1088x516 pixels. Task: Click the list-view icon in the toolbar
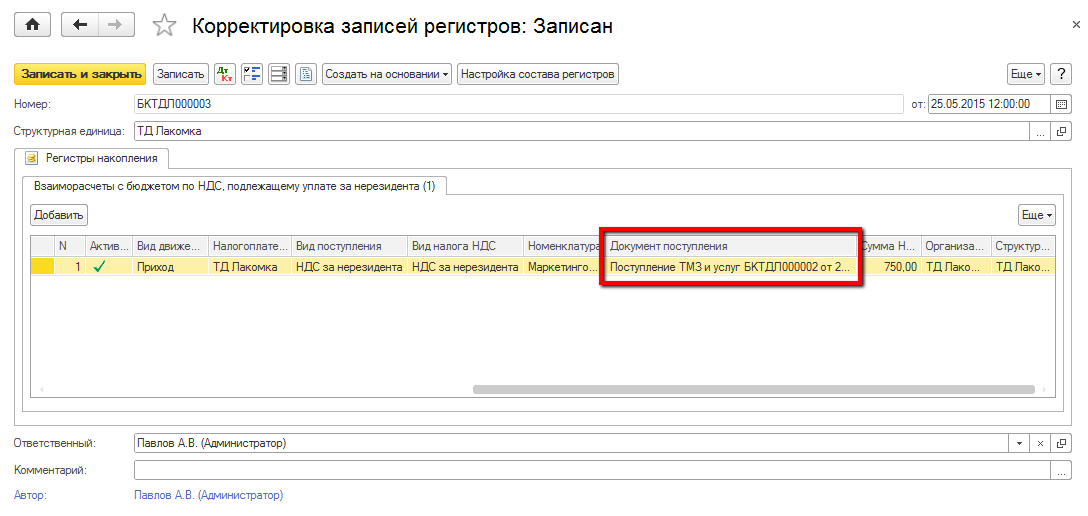pyautogui.click(x=279, y=74)
